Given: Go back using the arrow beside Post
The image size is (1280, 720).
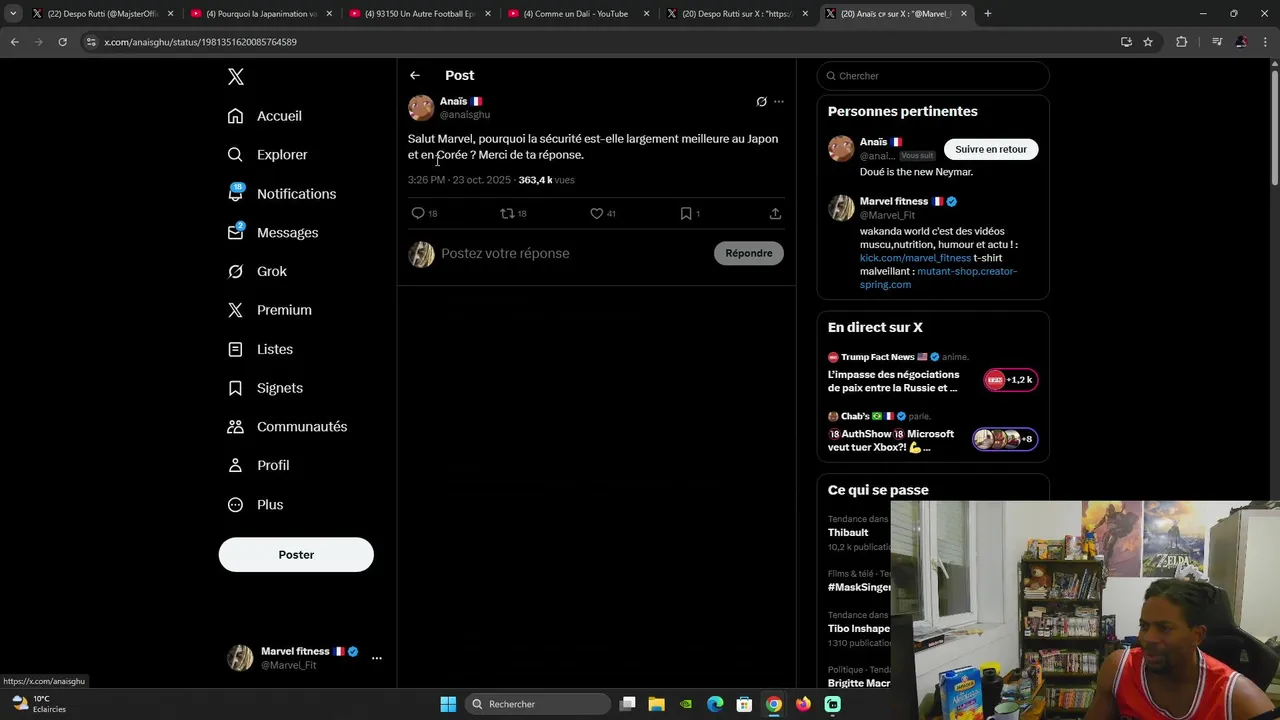Looking at the screenshot, I should 415,75.
